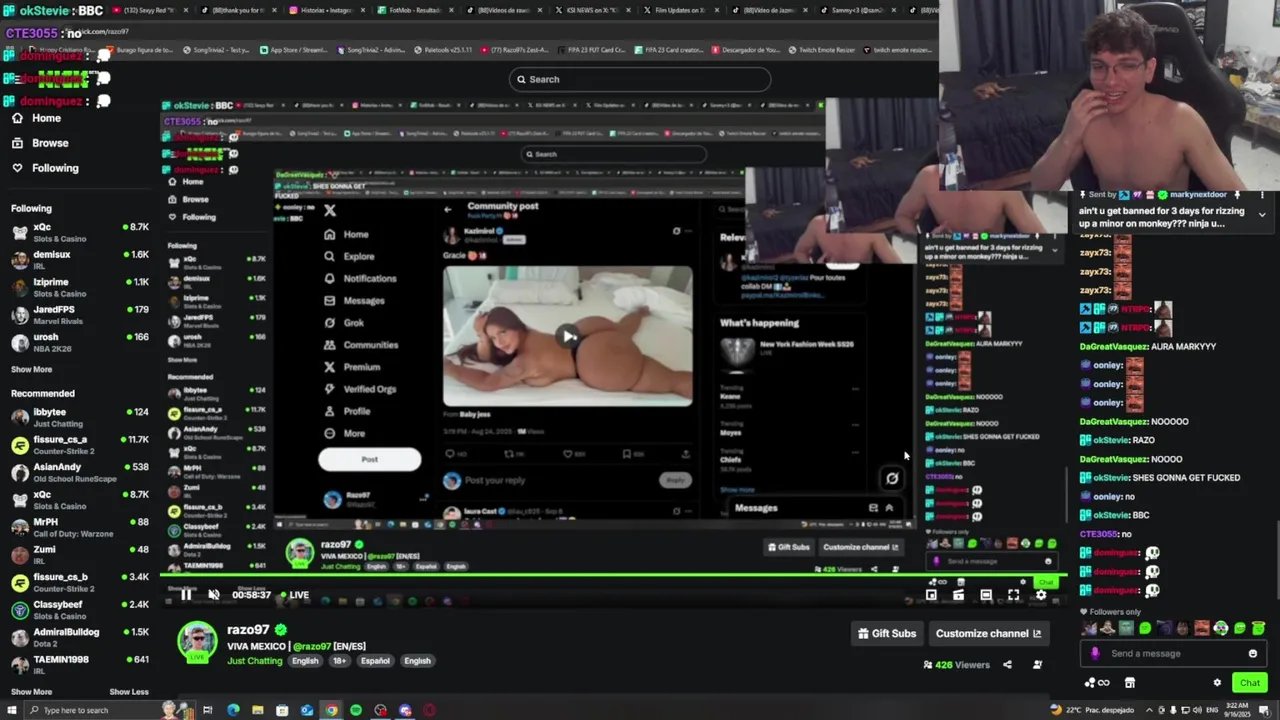Open user mod icon beside share
The height and width of the screenshot is (720, 1280).
(1037, 664)
